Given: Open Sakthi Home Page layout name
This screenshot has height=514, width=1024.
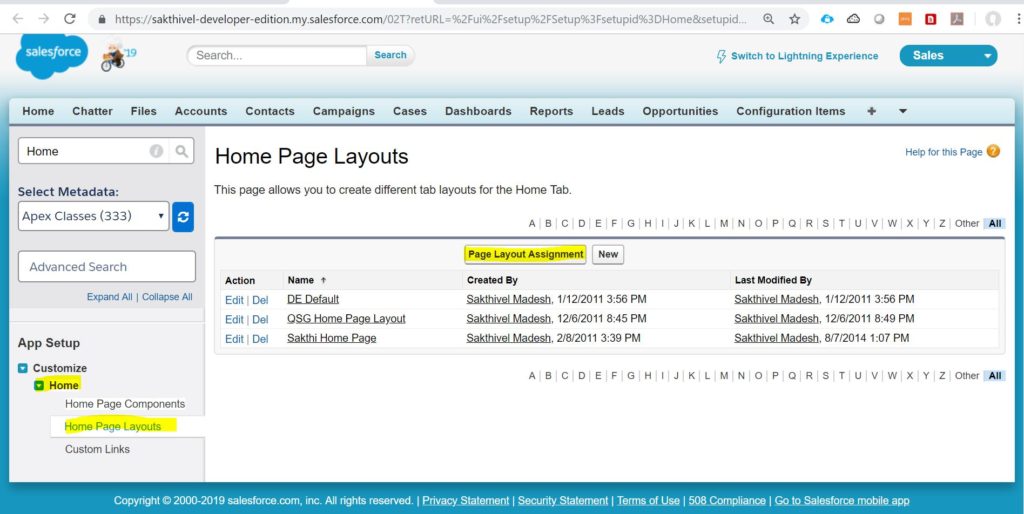Looking at the screenshot, I should [x=331, y=338].
